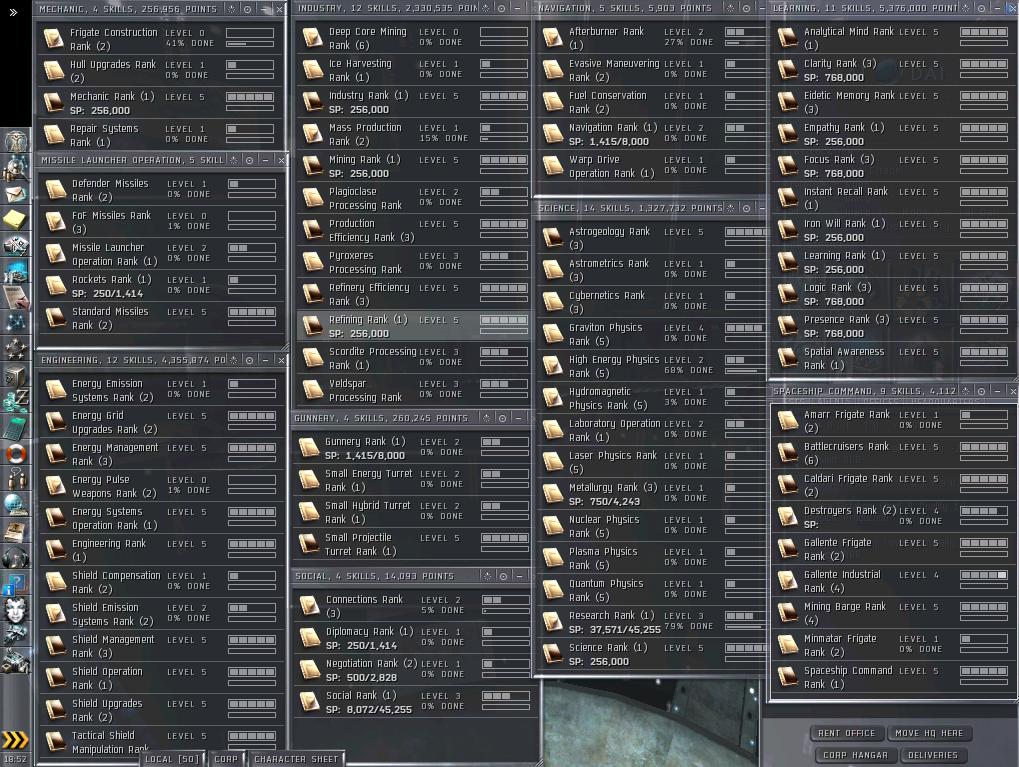Select Shield Management skill entry
Image resolution: width=1019 pixels, height=767 pixels.
(x=160, y=646)
